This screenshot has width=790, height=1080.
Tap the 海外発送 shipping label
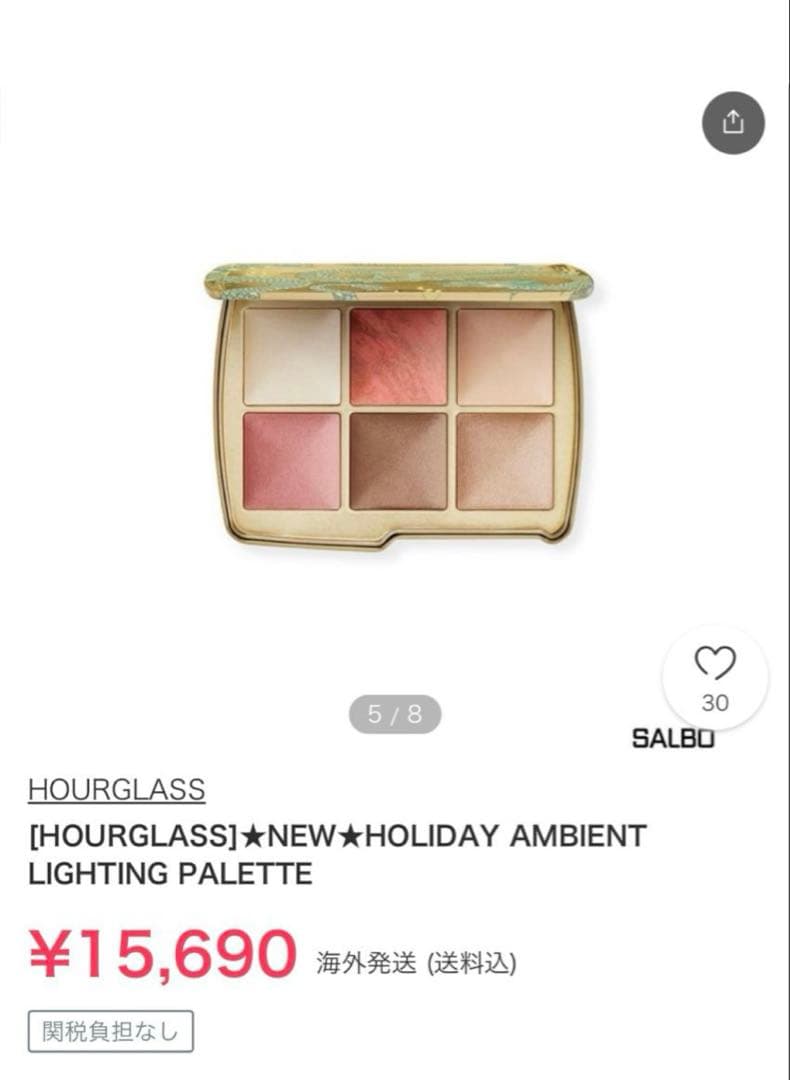pyautogui.click(x=366, y=963)
